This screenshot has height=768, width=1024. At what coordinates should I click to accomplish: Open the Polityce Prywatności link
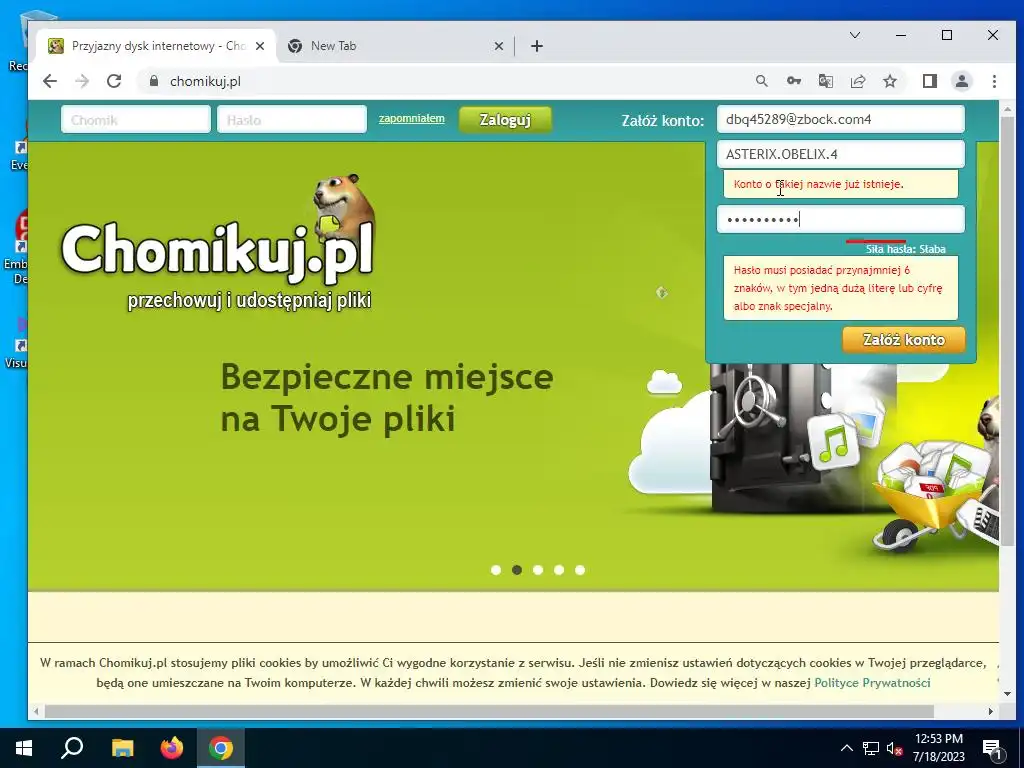[x=872, y=682]
